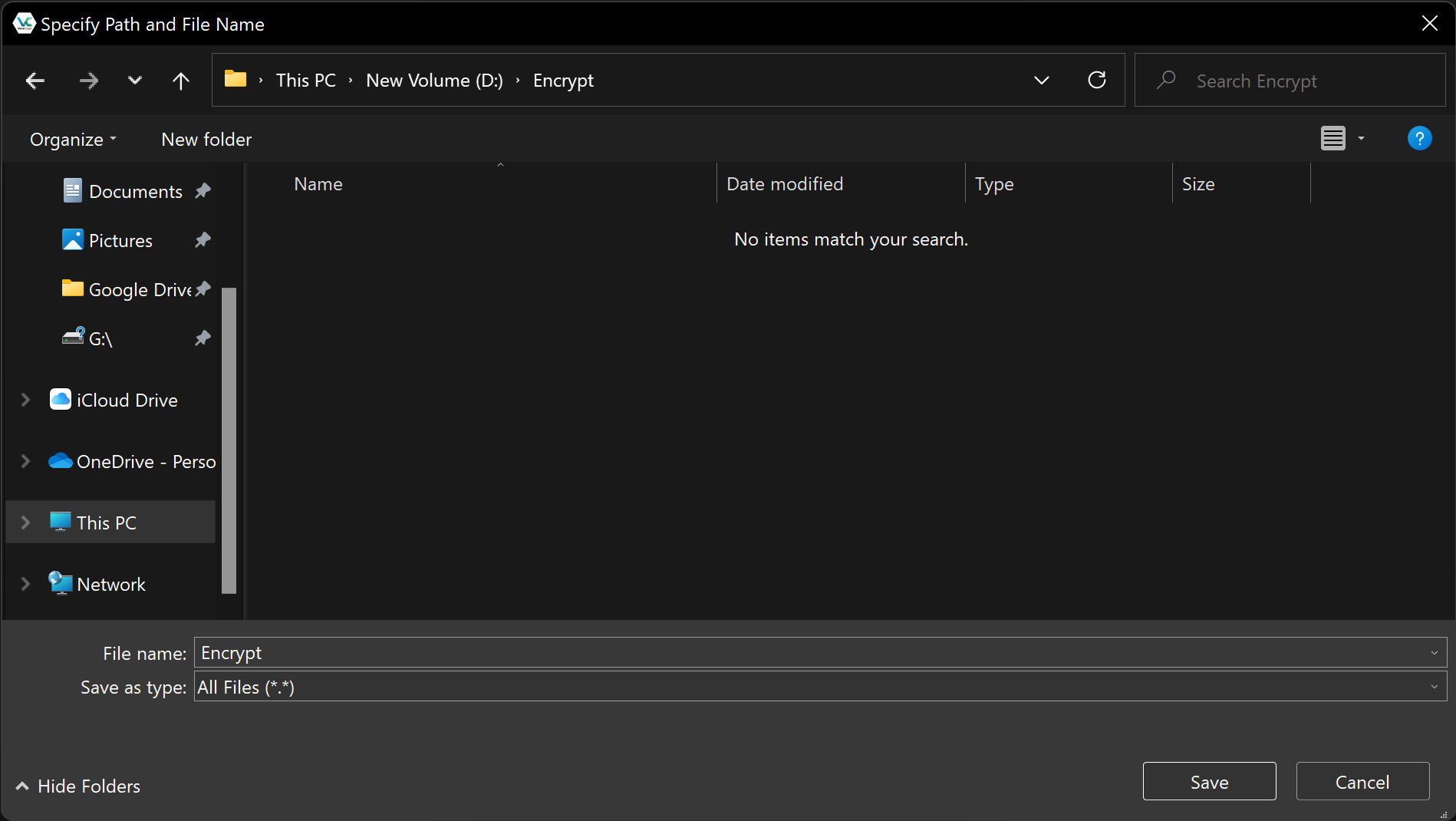Expand the address bar path dropdown
The image size is (1456, 821).
pos(1041,81)
